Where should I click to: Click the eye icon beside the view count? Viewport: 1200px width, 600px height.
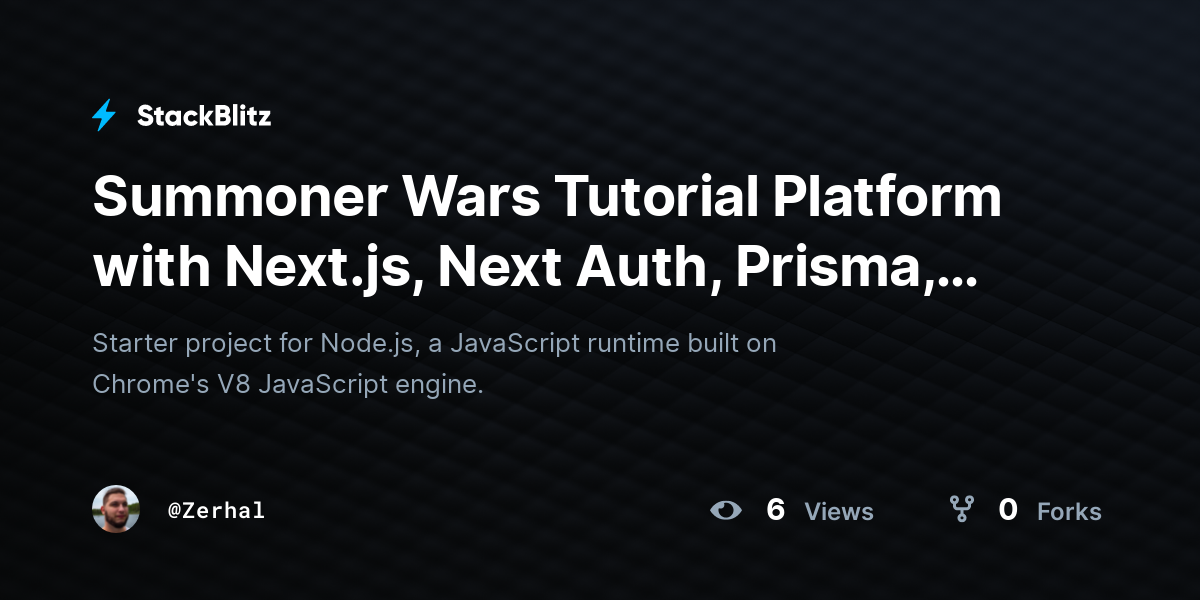(726, 510)
